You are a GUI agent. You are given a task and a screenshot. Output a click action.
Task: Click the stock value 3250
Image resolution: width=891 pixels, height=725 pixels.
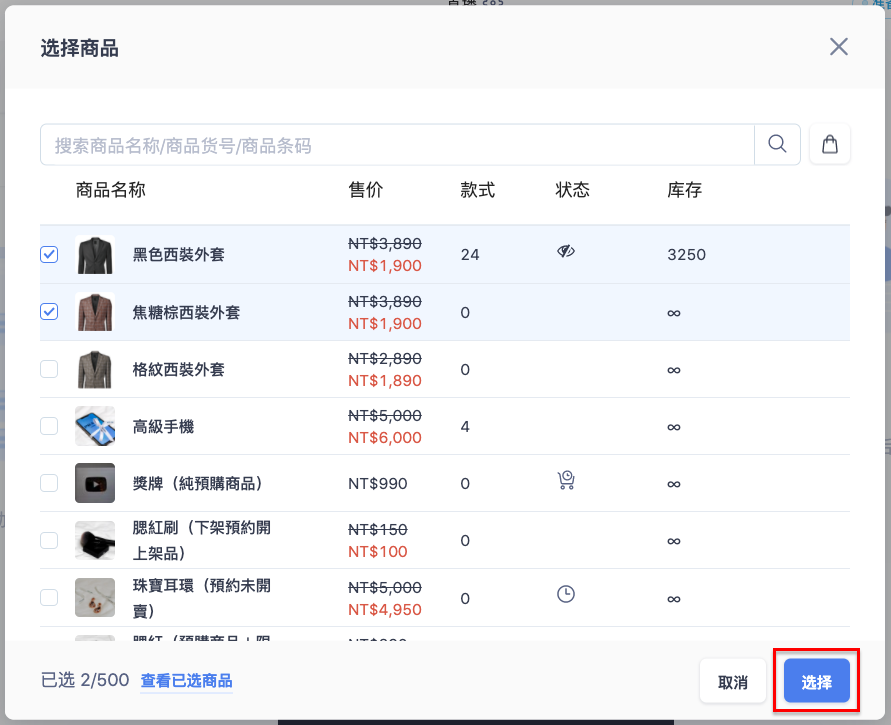pos(686,255)
